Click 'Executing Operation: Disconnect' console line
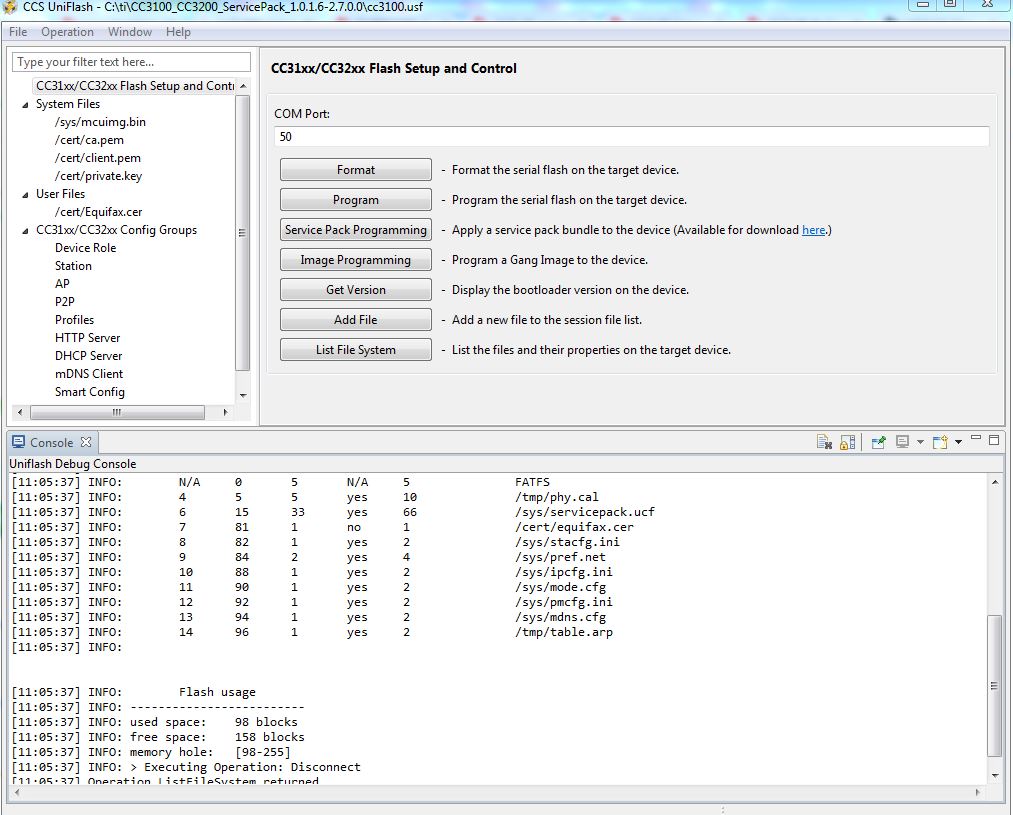The width and height of the screenshot is (1013, 815). 245,767
